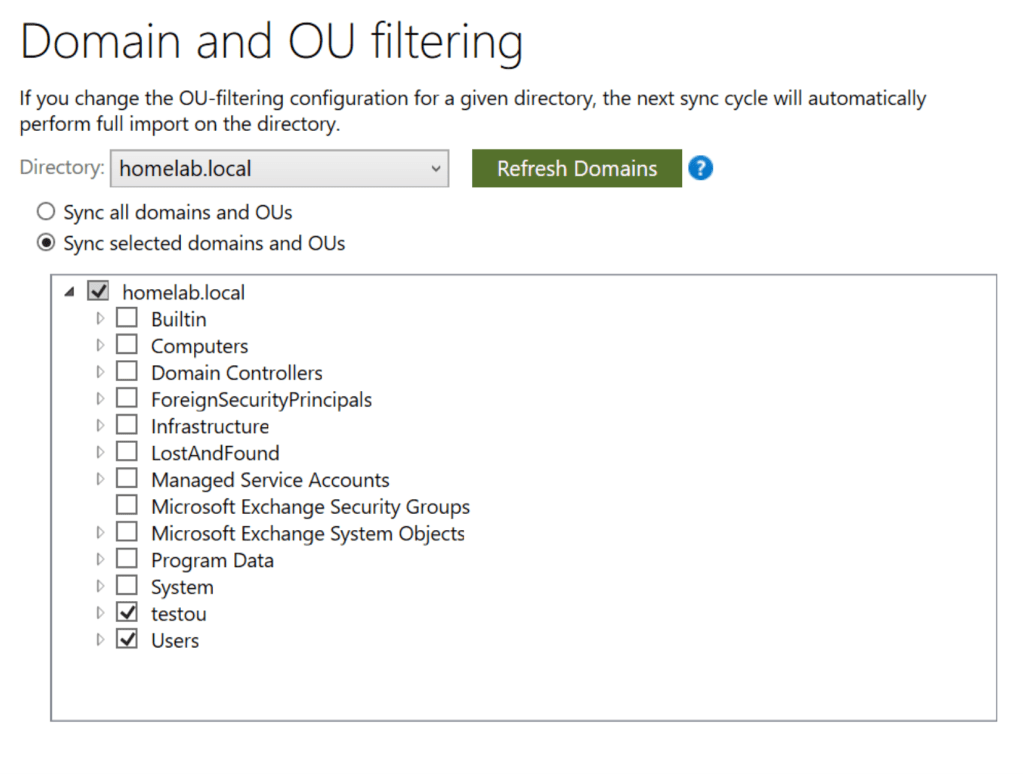Collapse the homelab.local tree node
Viewport: 1023px width, 774px height.
pyautogui.click(x=69, y=292)
